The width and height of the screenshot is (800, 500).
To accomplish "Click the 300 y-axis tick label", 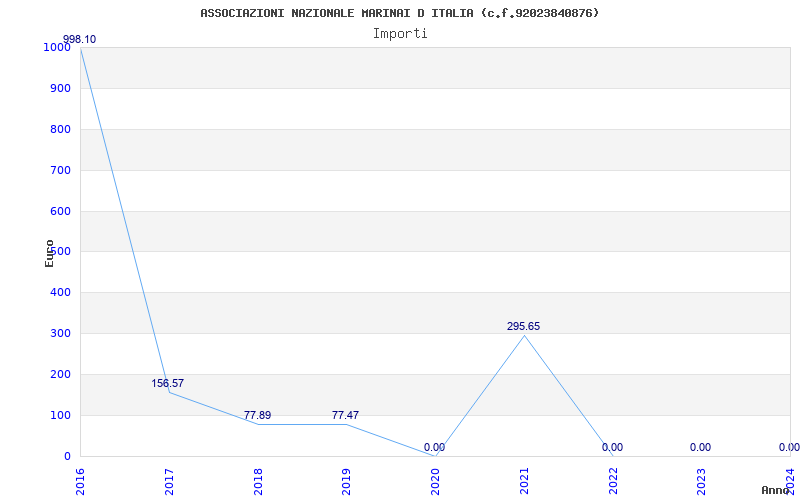I will (x=60, y=334).
